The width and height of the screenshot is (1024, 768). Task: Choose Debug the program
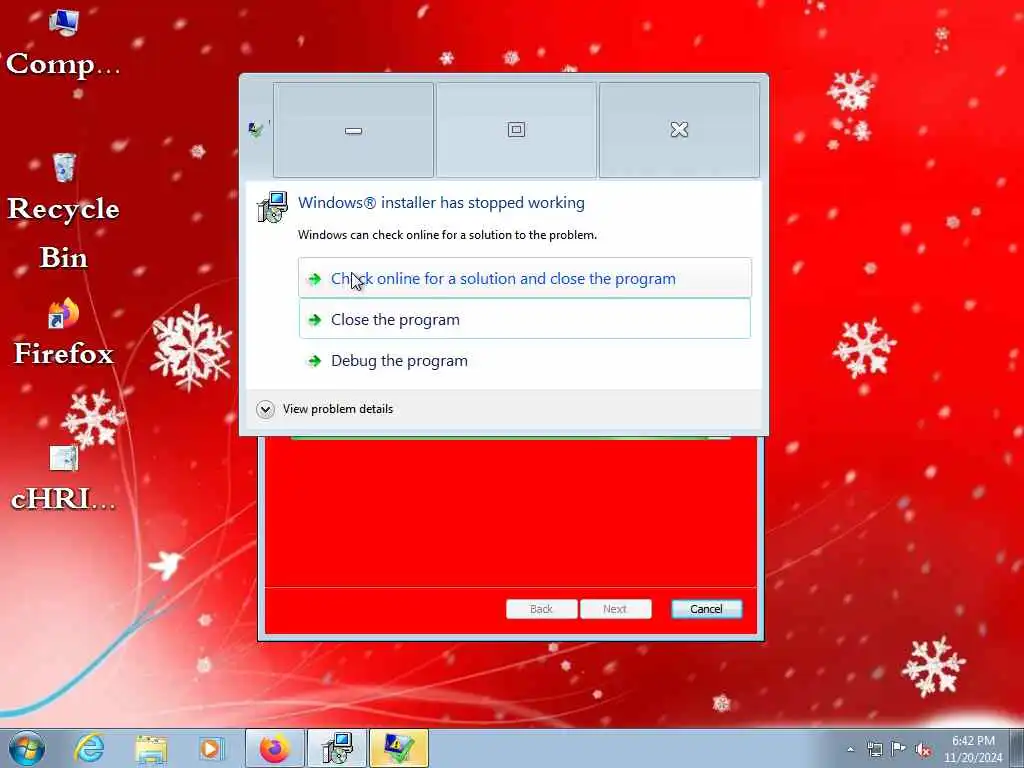tap(525, 360)
